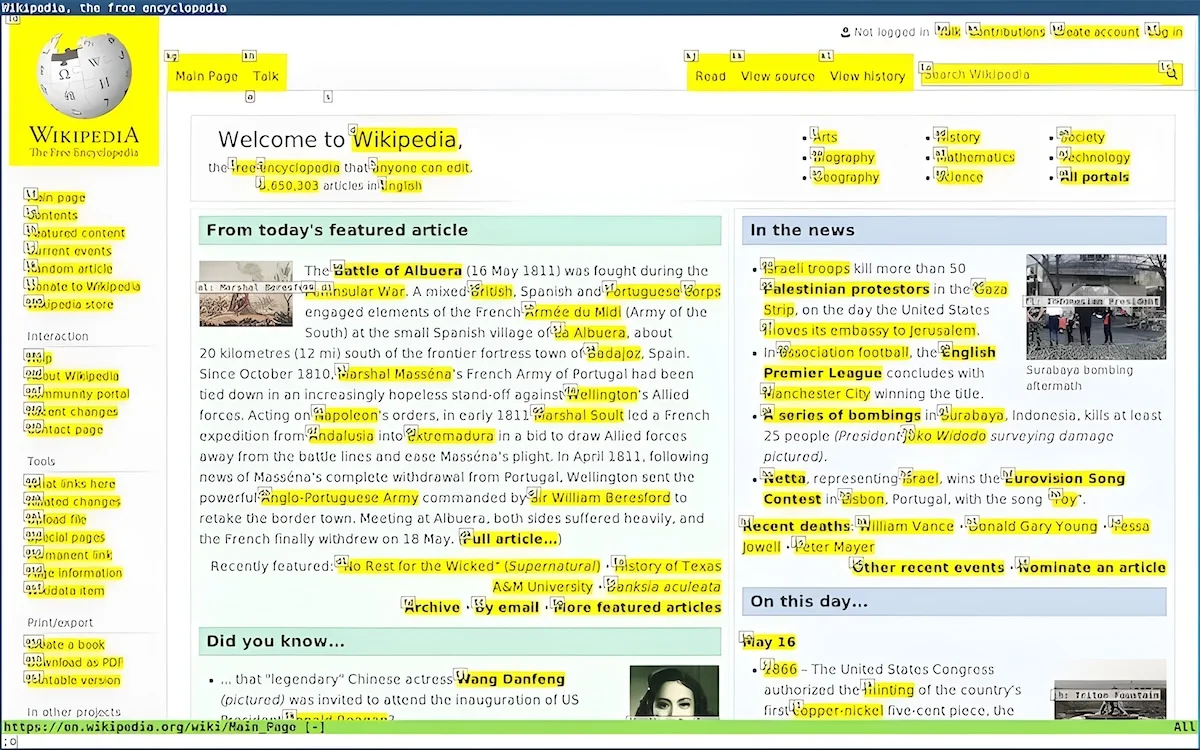Open the May 16 date link
1200x750 pixels.
point(768,642)
